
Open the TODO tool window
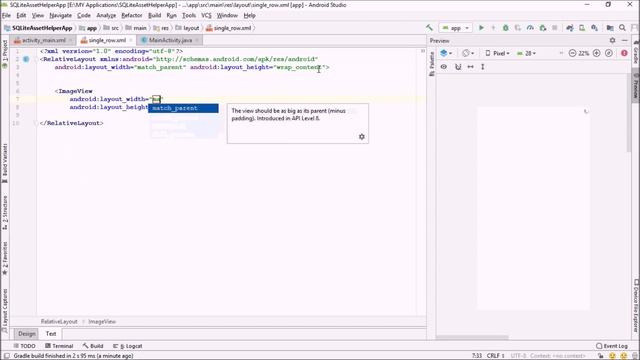24,346
